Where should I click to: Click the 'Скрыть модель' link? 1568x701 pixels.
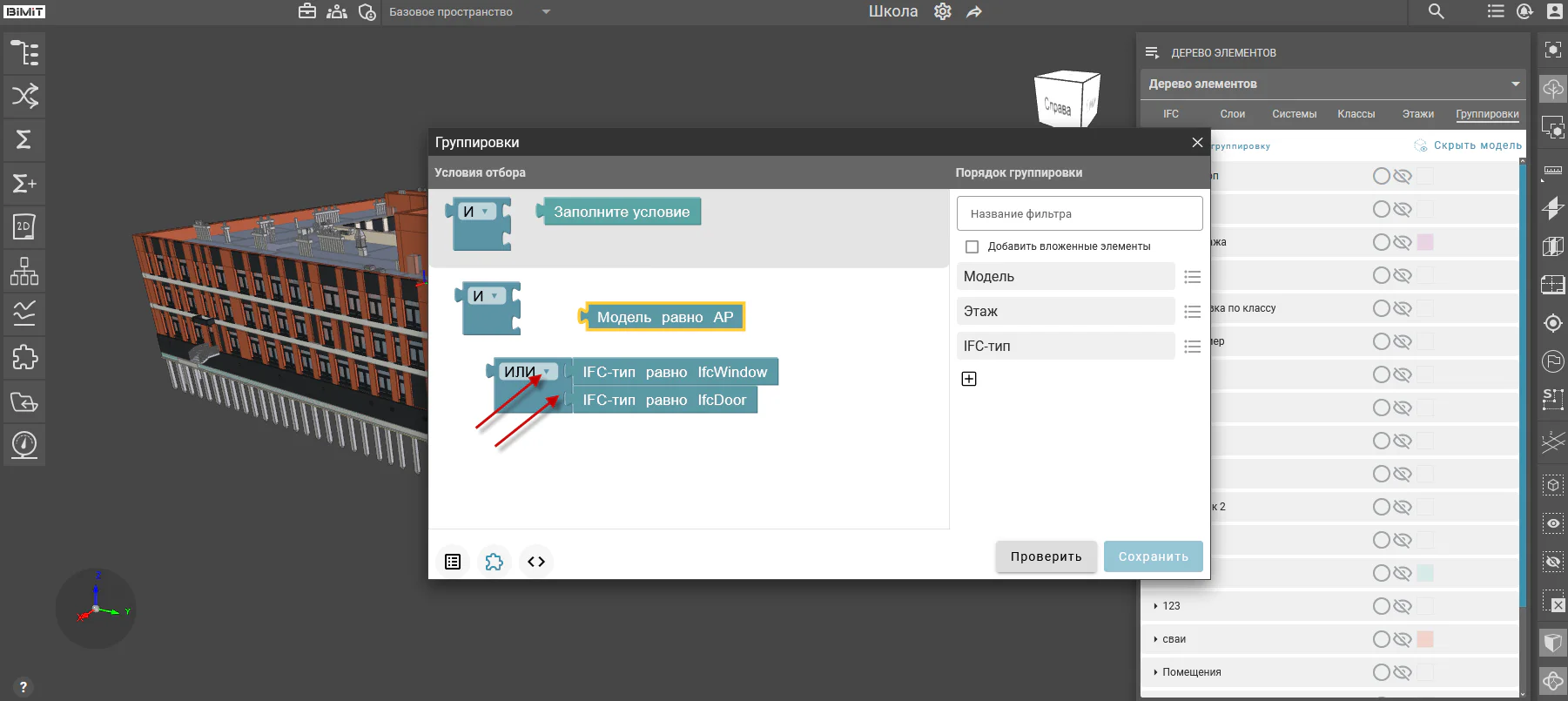pyautogui.click(x=1477, y=145)
